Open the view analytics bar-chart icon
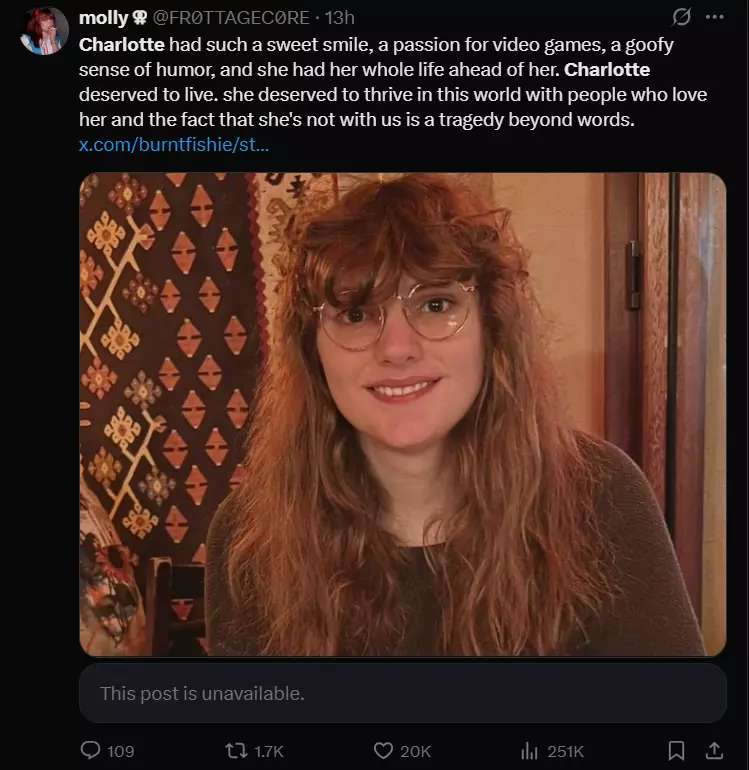This screenshot has height=770, width=749. tap(530, 750)
